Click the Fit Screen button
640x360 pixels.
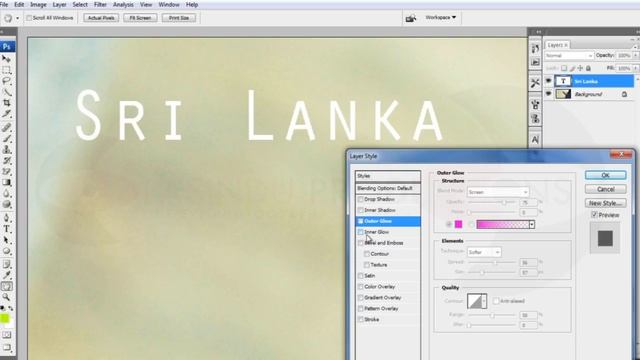[x=140, y=18]
